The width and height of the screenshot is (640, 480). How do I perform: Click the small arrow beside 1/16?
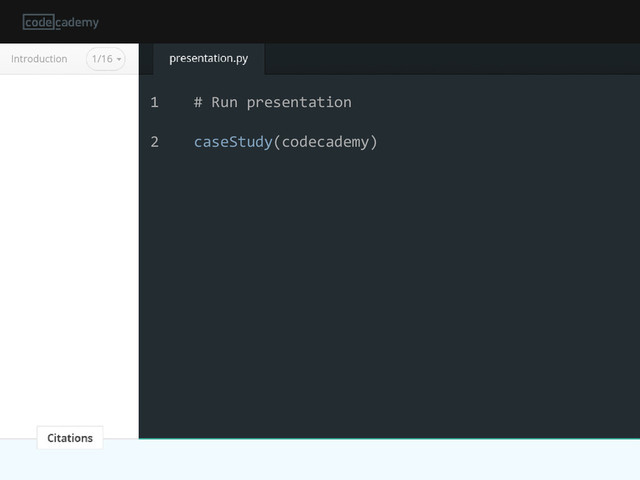[119, 59]
